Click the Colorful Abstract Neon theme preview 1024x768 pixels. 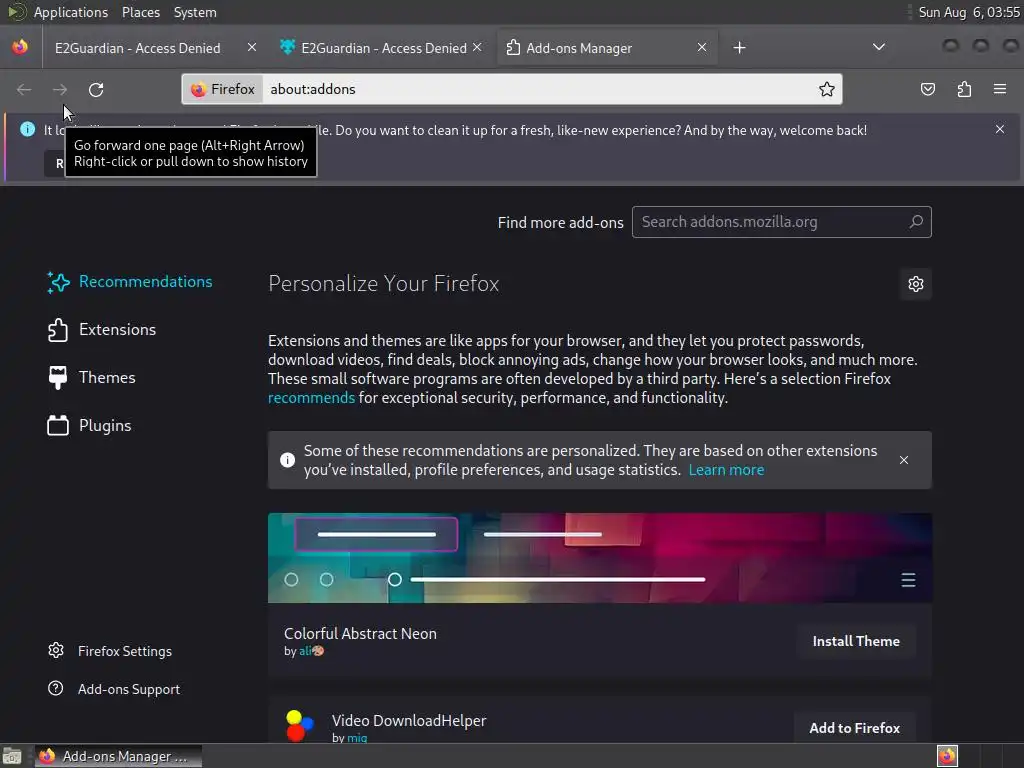(600, 558)
